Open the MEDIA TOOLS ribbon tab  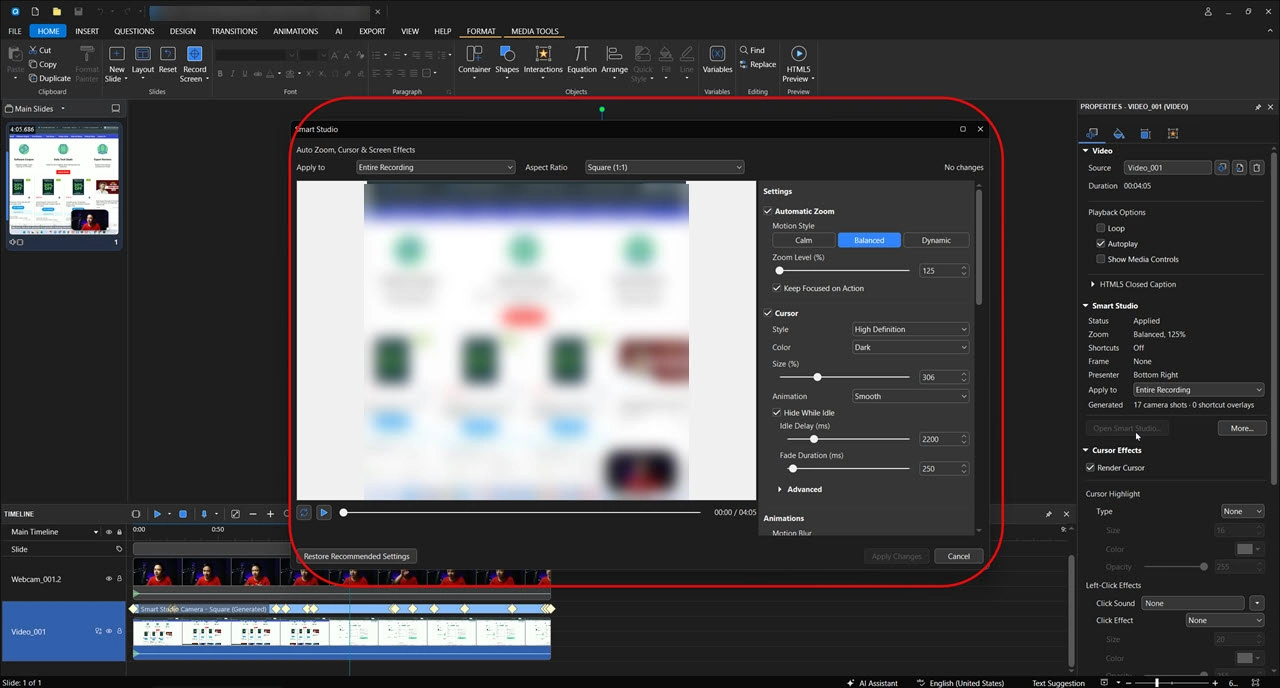535,31
